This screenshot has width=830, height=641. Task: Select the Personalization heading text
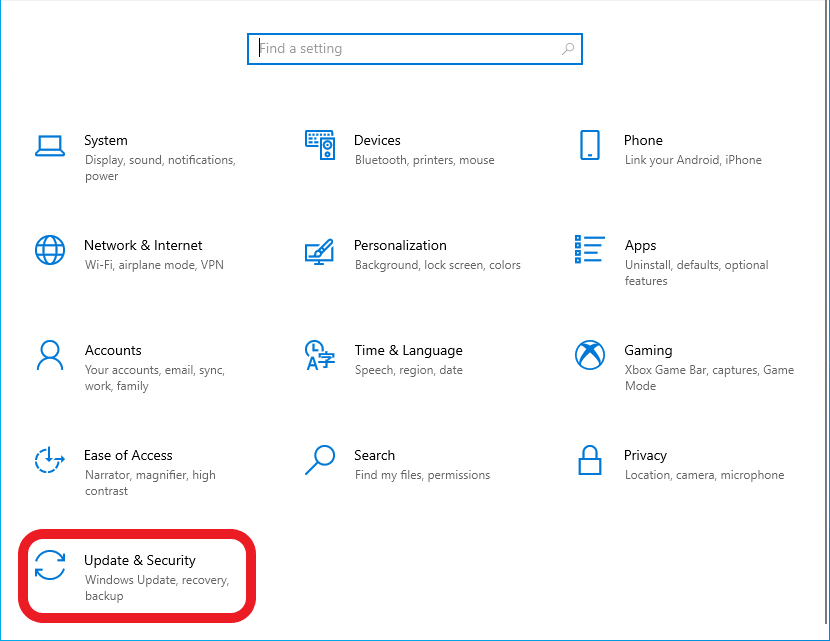pos(400,246)
